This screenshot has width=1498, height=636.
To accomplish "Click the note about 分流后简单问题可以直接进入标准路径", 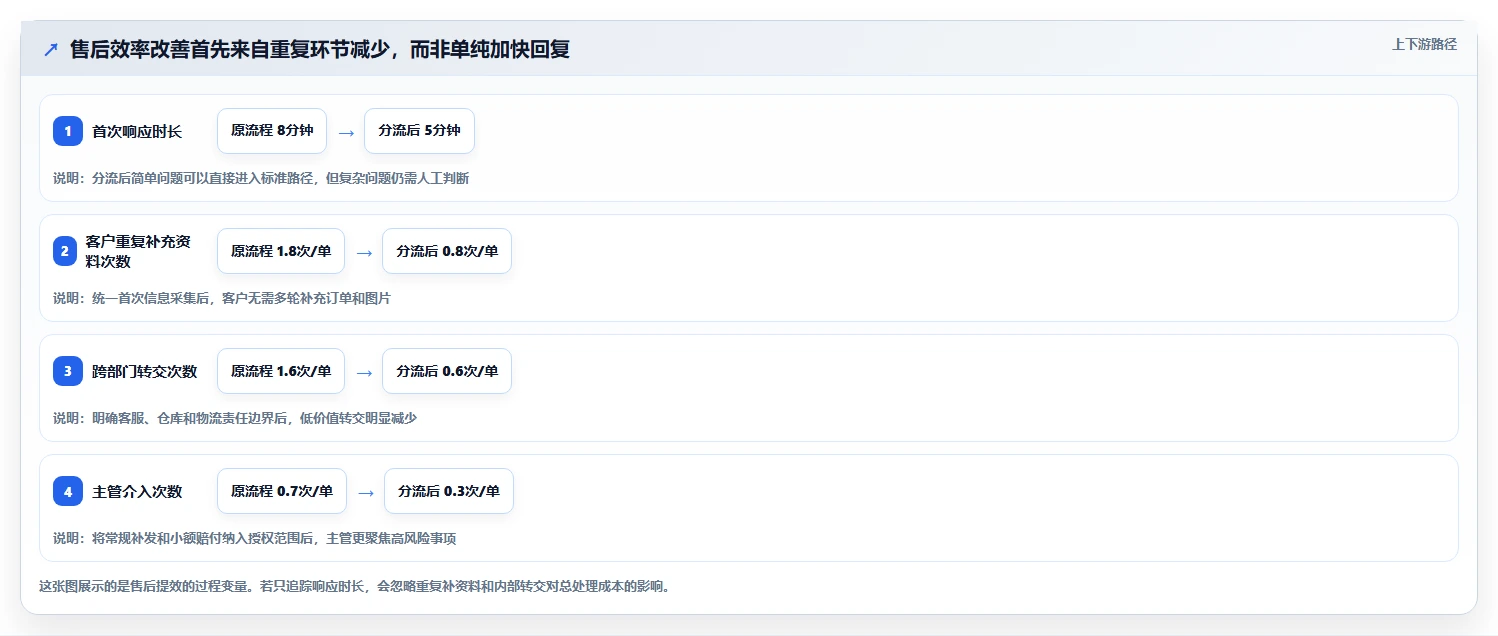I will 261,178.
